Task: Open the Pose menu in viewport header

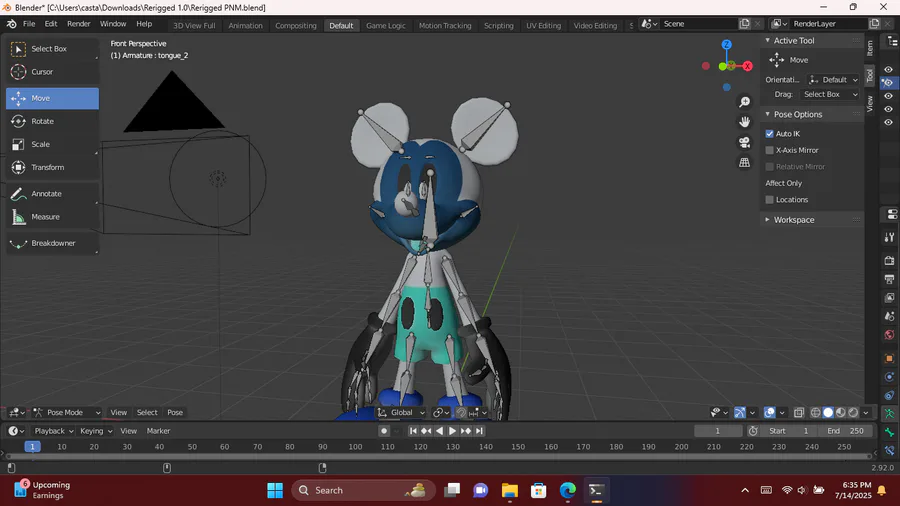Action: pos(175,412)
